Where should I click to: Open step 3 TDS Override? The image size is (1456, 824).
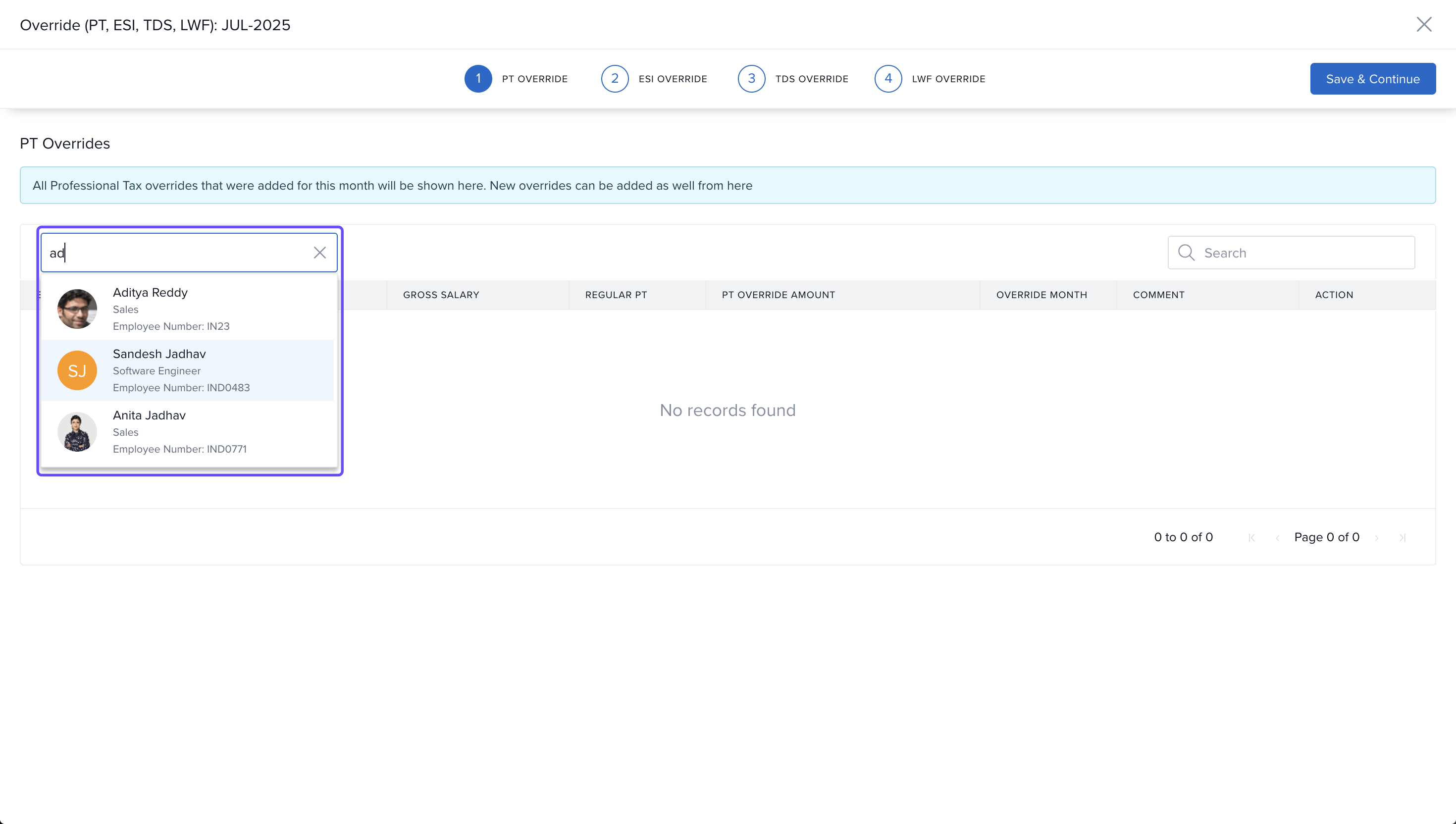point(793,79)
